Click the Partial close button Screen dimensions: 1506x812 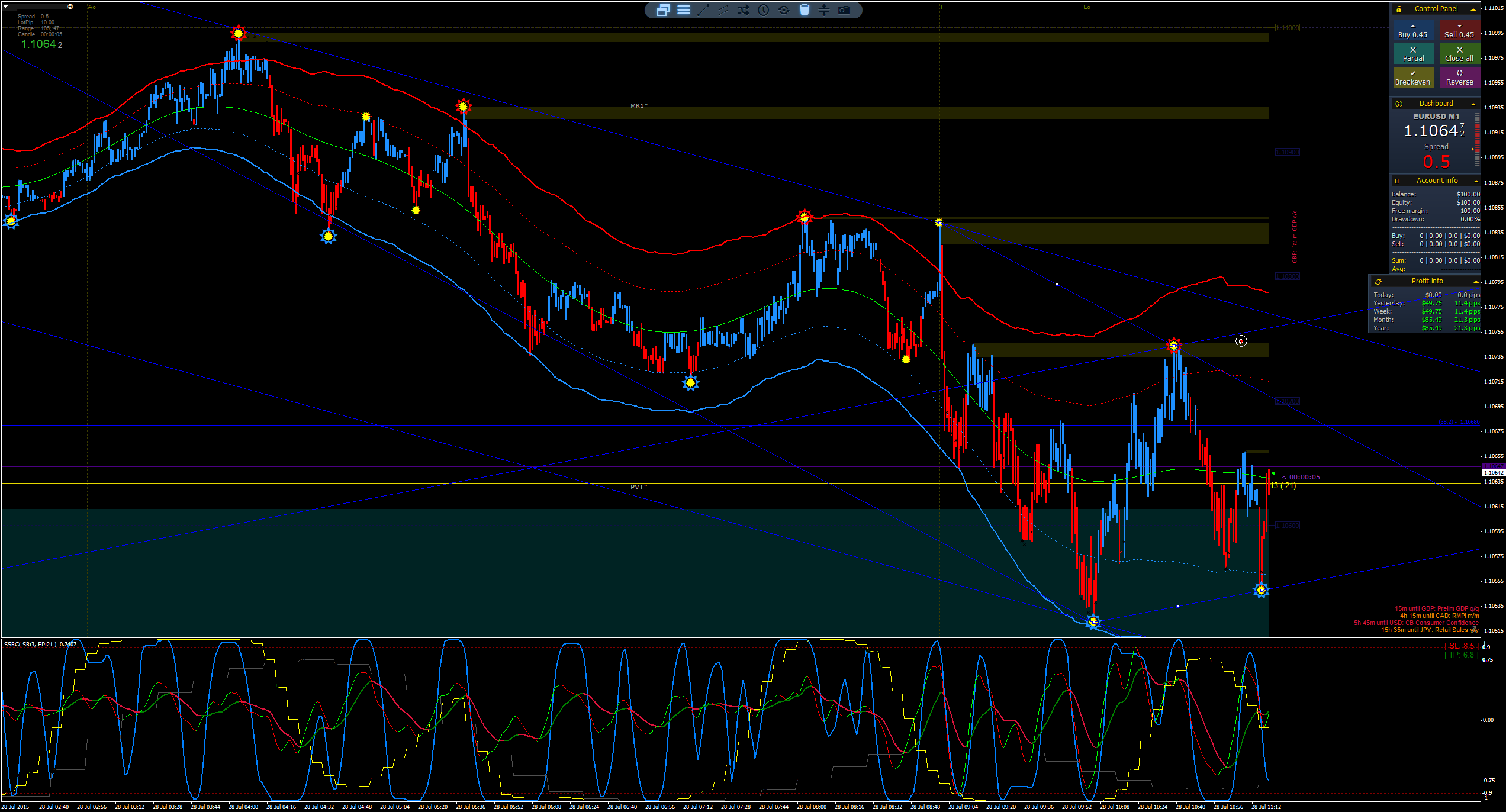(x=1413, y=54)
